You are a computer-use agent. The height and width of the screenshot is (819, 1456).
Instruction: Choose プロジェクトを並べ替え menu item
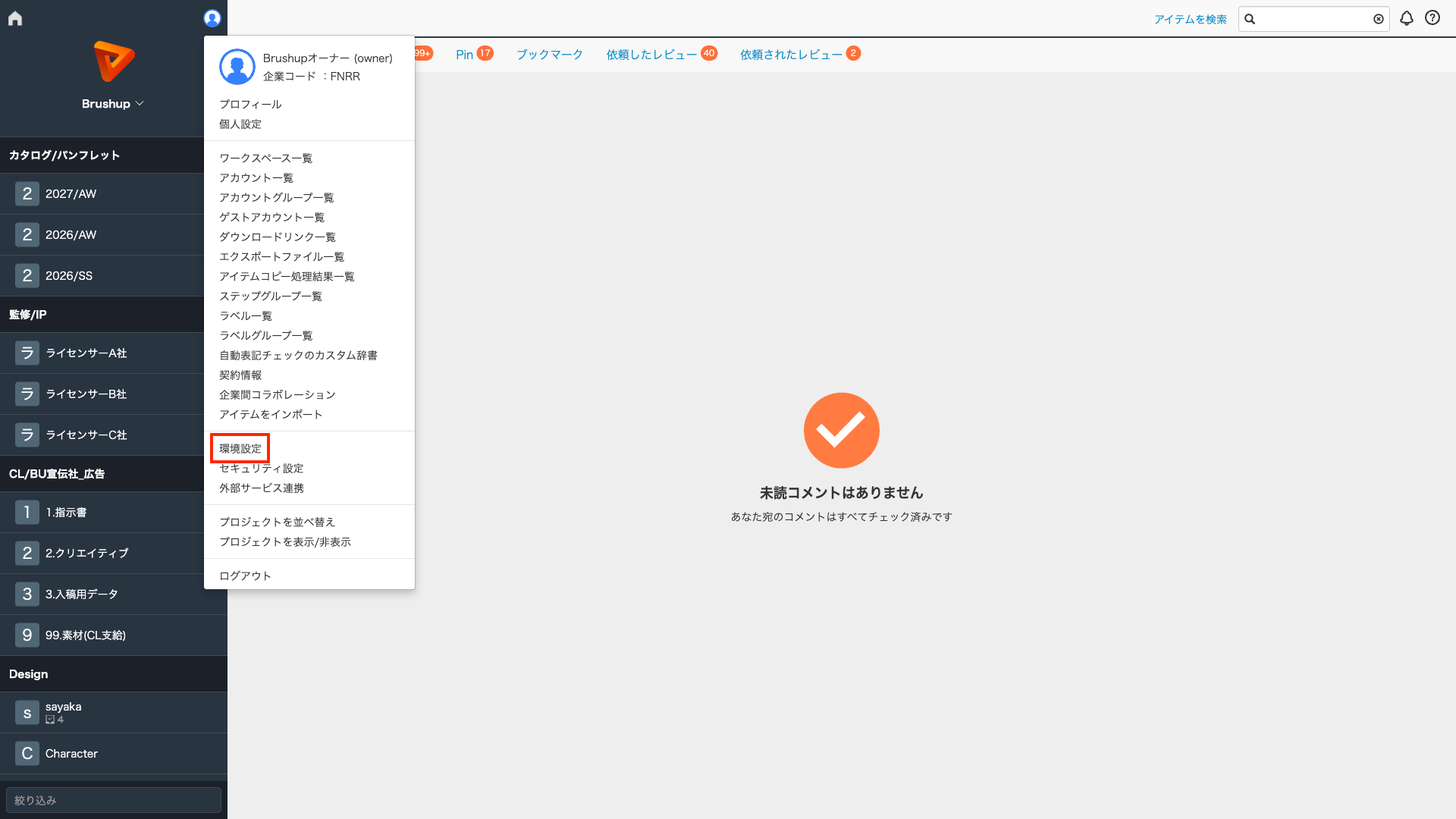(x=277, y=522)
